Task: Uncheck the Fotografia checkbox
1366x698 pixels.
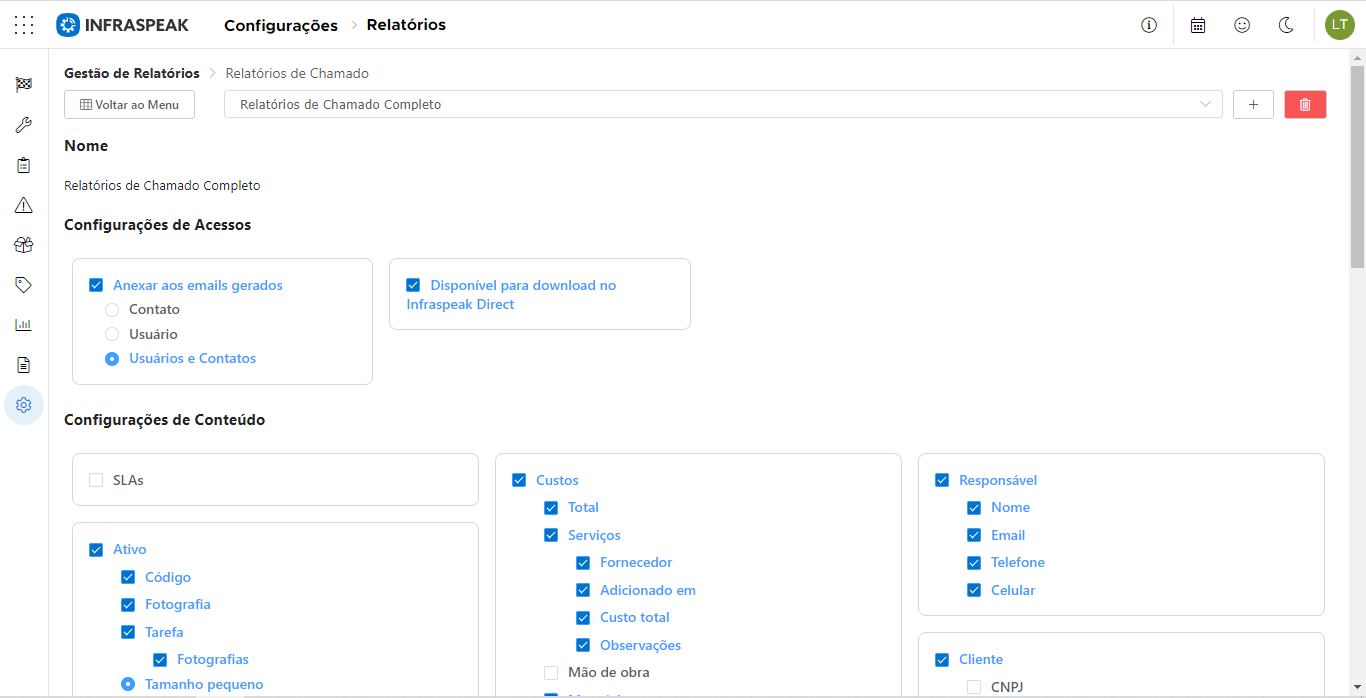Action: tap(128, 604)
